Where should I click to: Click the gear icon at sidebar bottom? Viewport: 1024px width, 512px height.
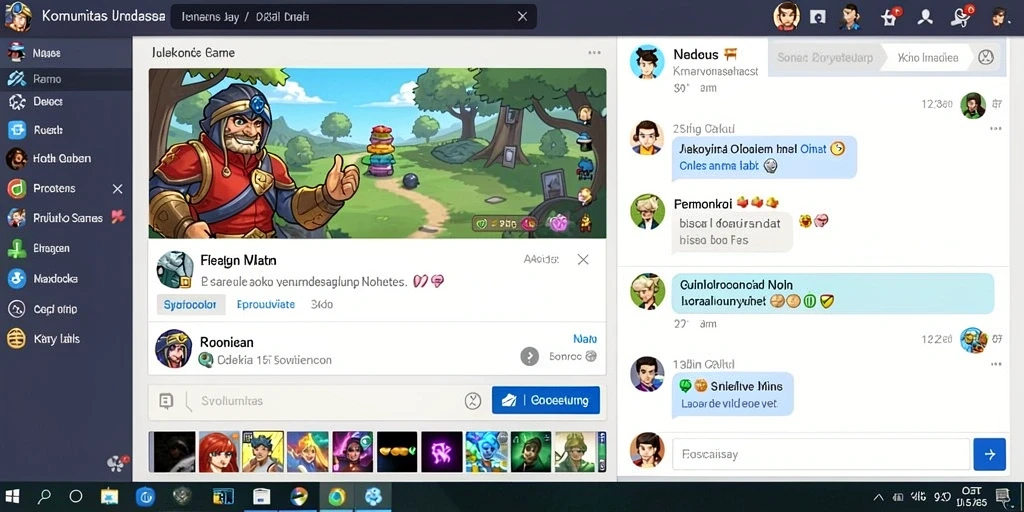coord(116,464)
